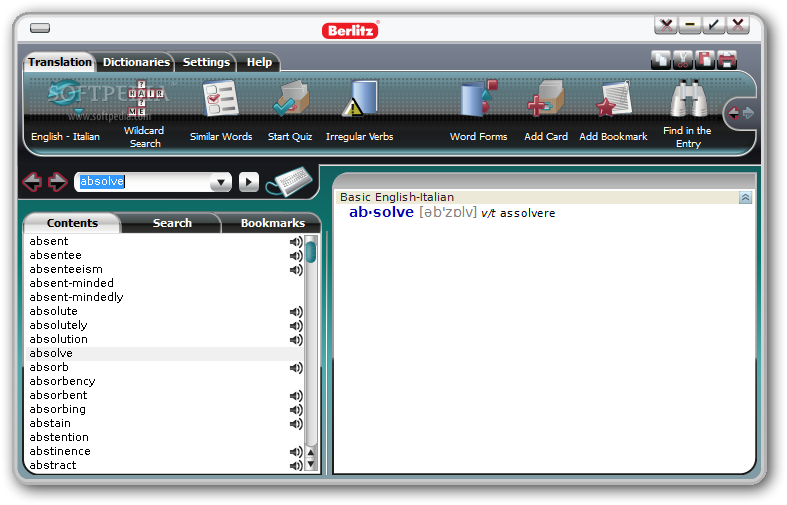This screenshot has width=787, height=505.
Task: Open Irregular Verbs reference
Action: tap(359, 110)
